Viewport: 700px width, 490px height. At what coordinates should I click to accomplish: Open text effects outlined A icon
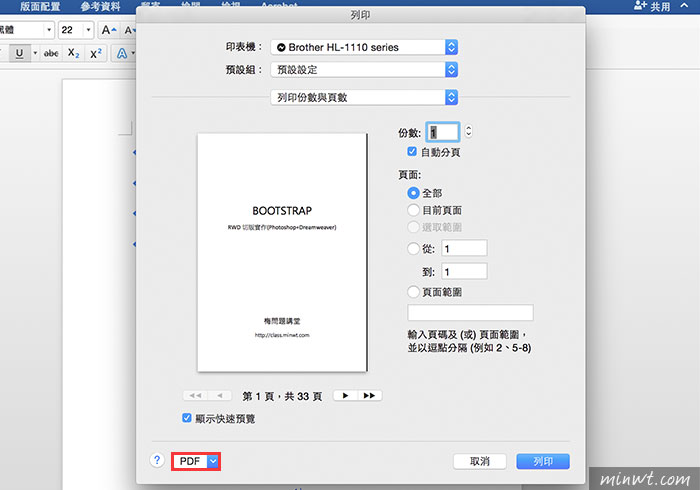(121, 54)
